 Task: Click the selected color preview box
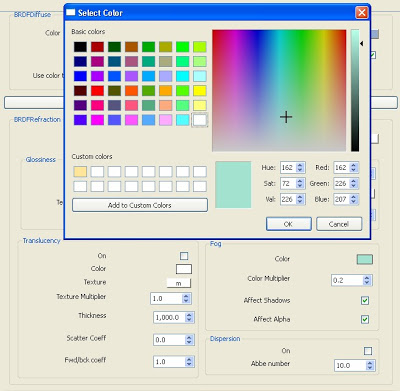point(233,185)
